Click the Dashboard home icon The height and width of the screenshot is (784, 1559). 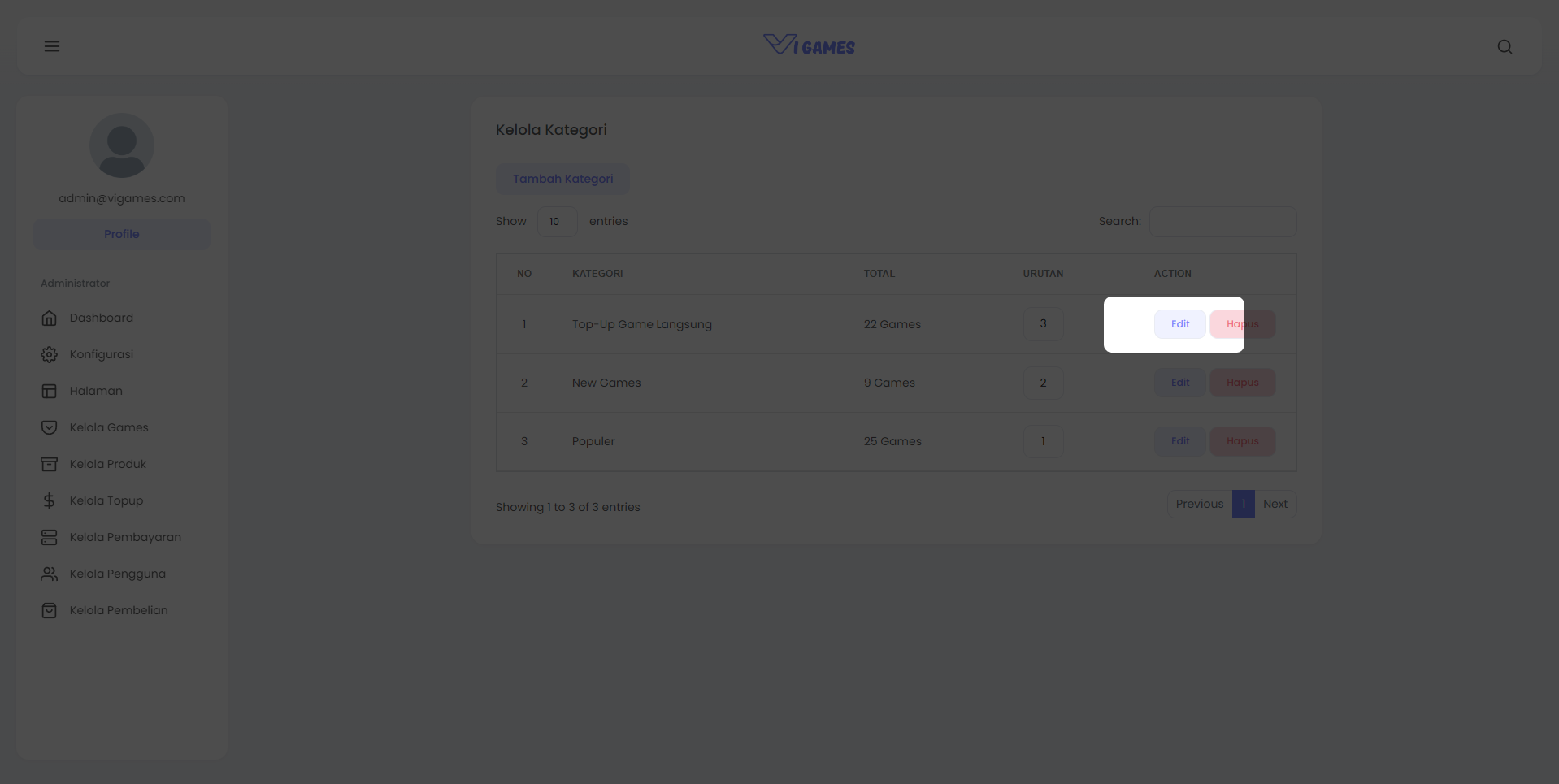coord(50,318)
